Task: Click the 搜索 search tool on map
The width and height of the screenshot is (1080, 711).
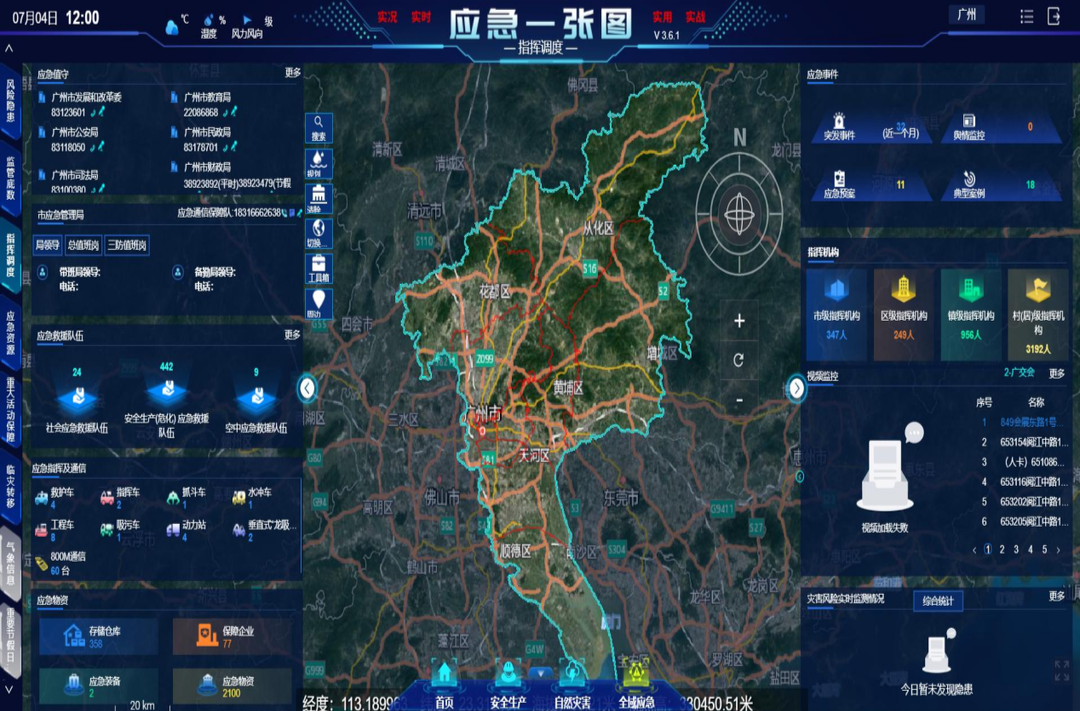Action: [318, 128]
